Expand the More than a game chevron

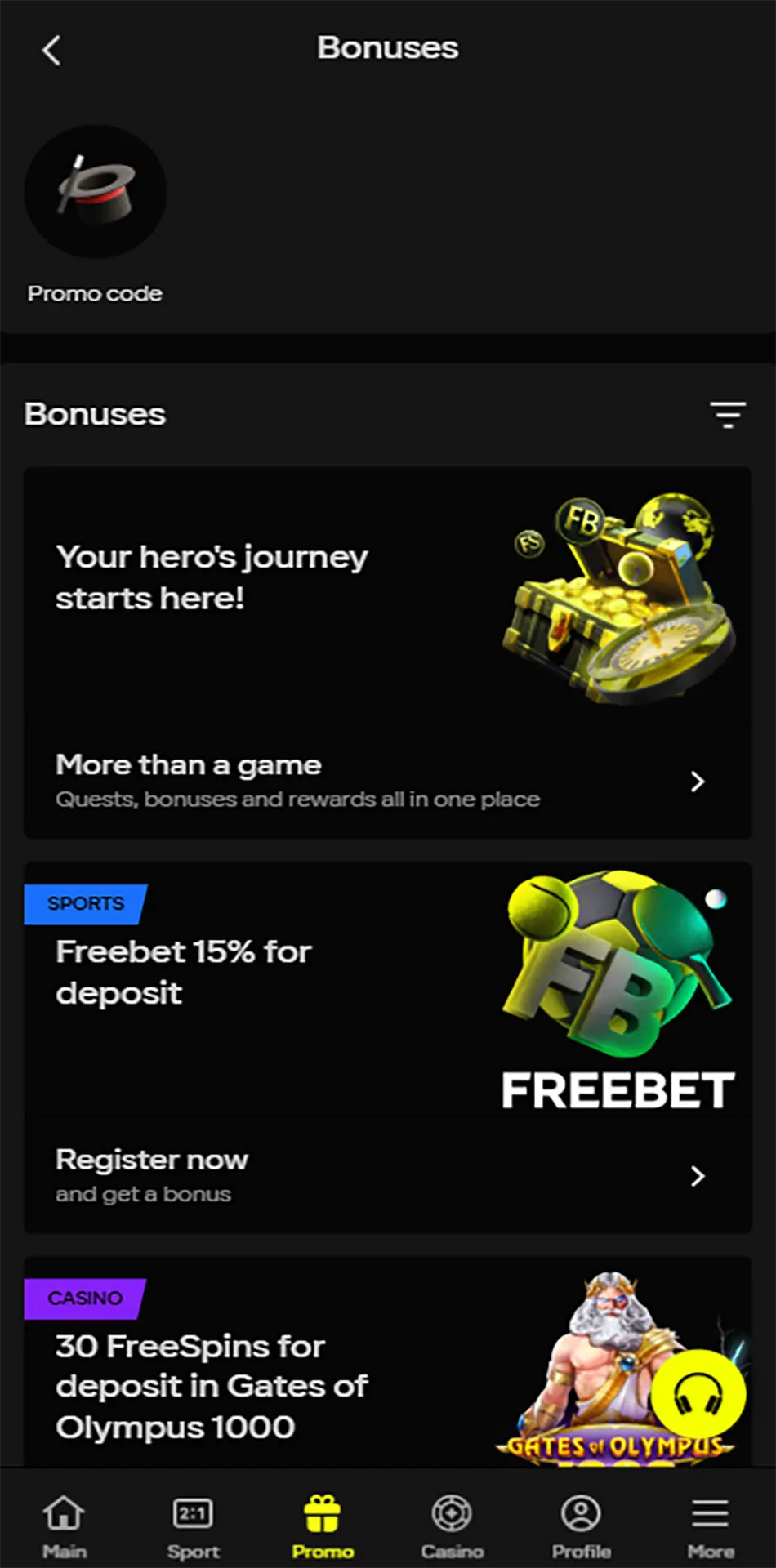click(698, 782)
